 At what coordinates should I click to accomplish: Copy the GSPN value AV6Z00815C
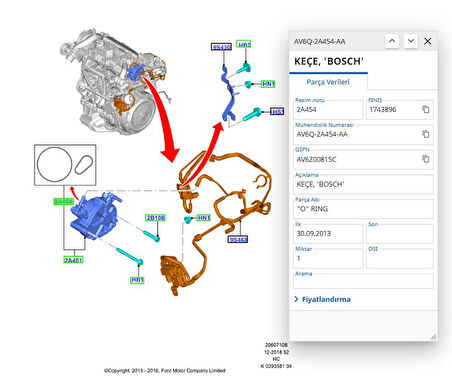click(x=426, y=159)
